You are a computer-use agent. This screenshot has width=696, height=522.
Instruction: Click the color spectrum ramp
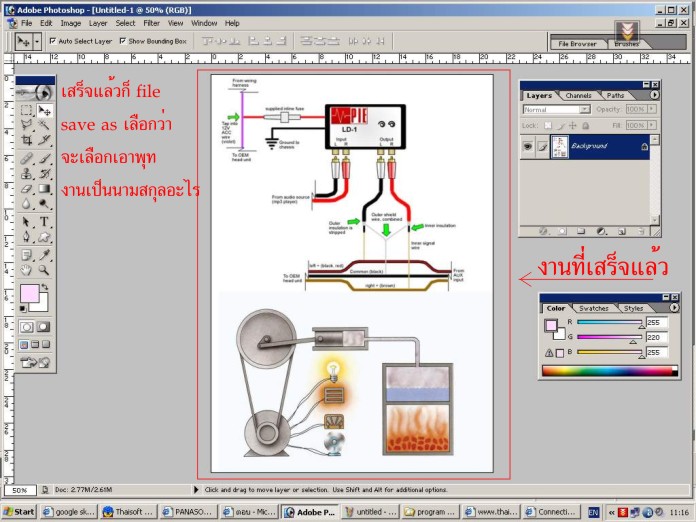click(x=609, y=371)
